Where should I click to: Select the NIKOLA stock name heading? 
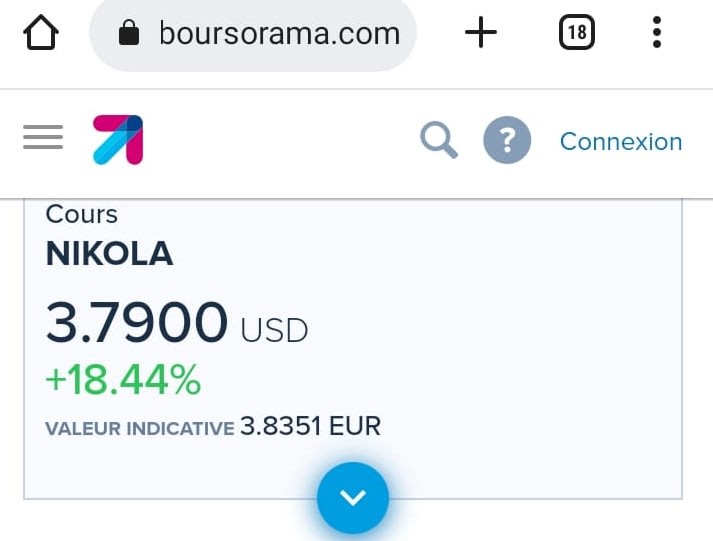coord(109,255)
